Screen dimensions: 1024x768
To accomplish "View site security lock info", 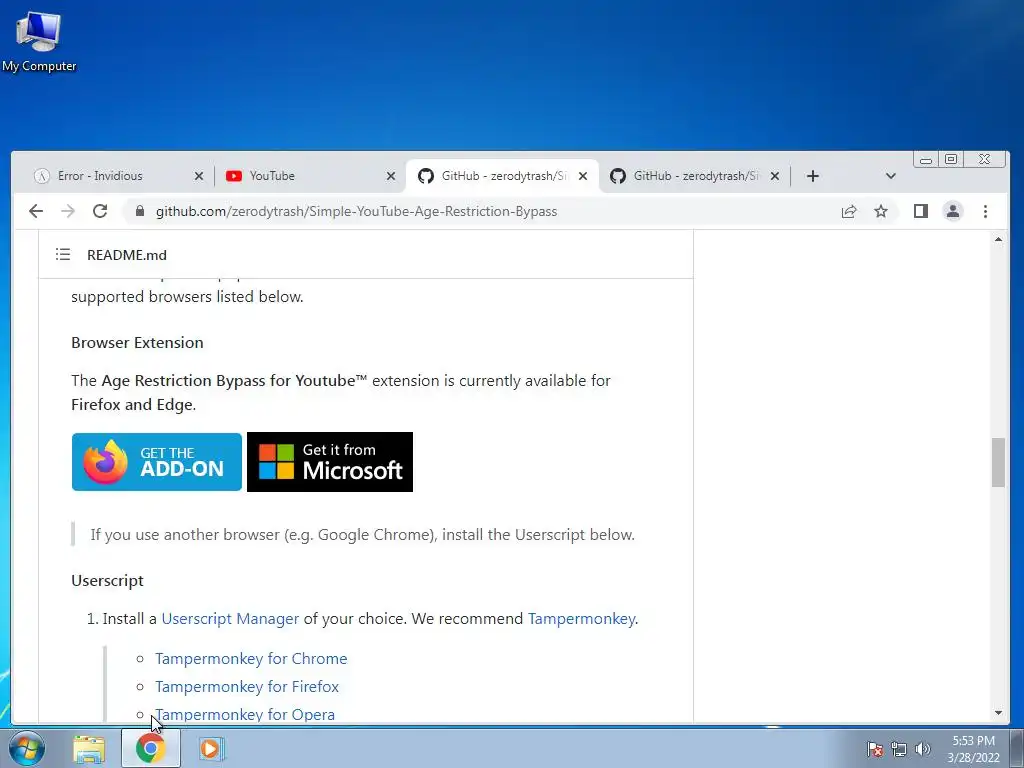I will click(x=139, y=211).
